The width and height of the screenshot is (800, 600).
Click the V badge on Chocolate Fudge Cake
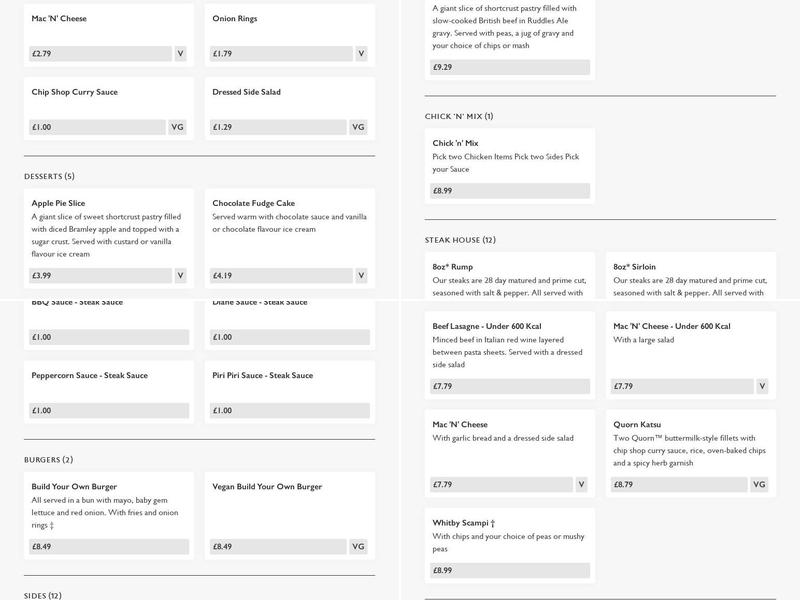pyautogui.click(x=361, y=276)
